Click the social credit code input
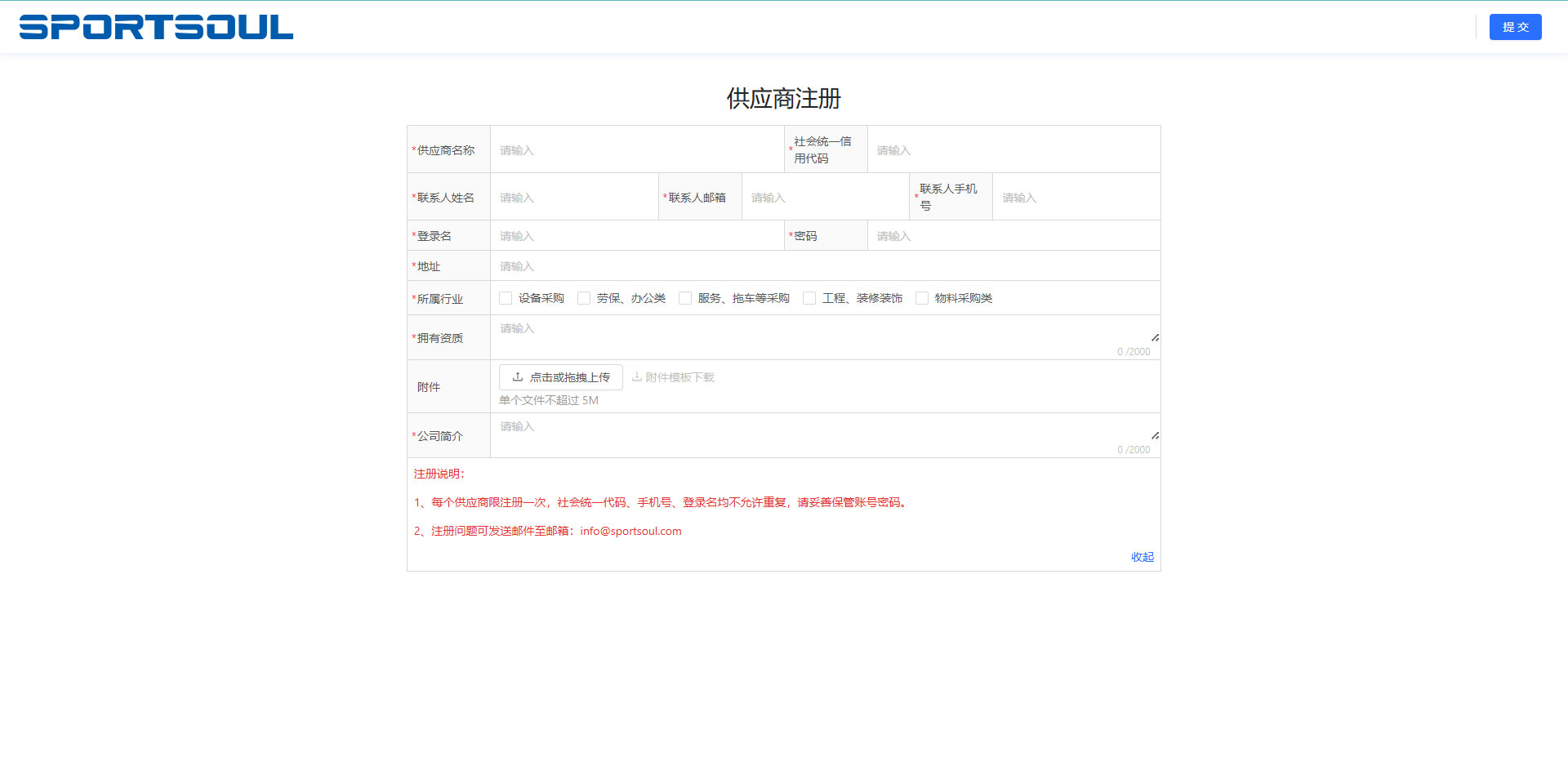Viewport: 1568px width, 757px height. [x=1013, y=149]
